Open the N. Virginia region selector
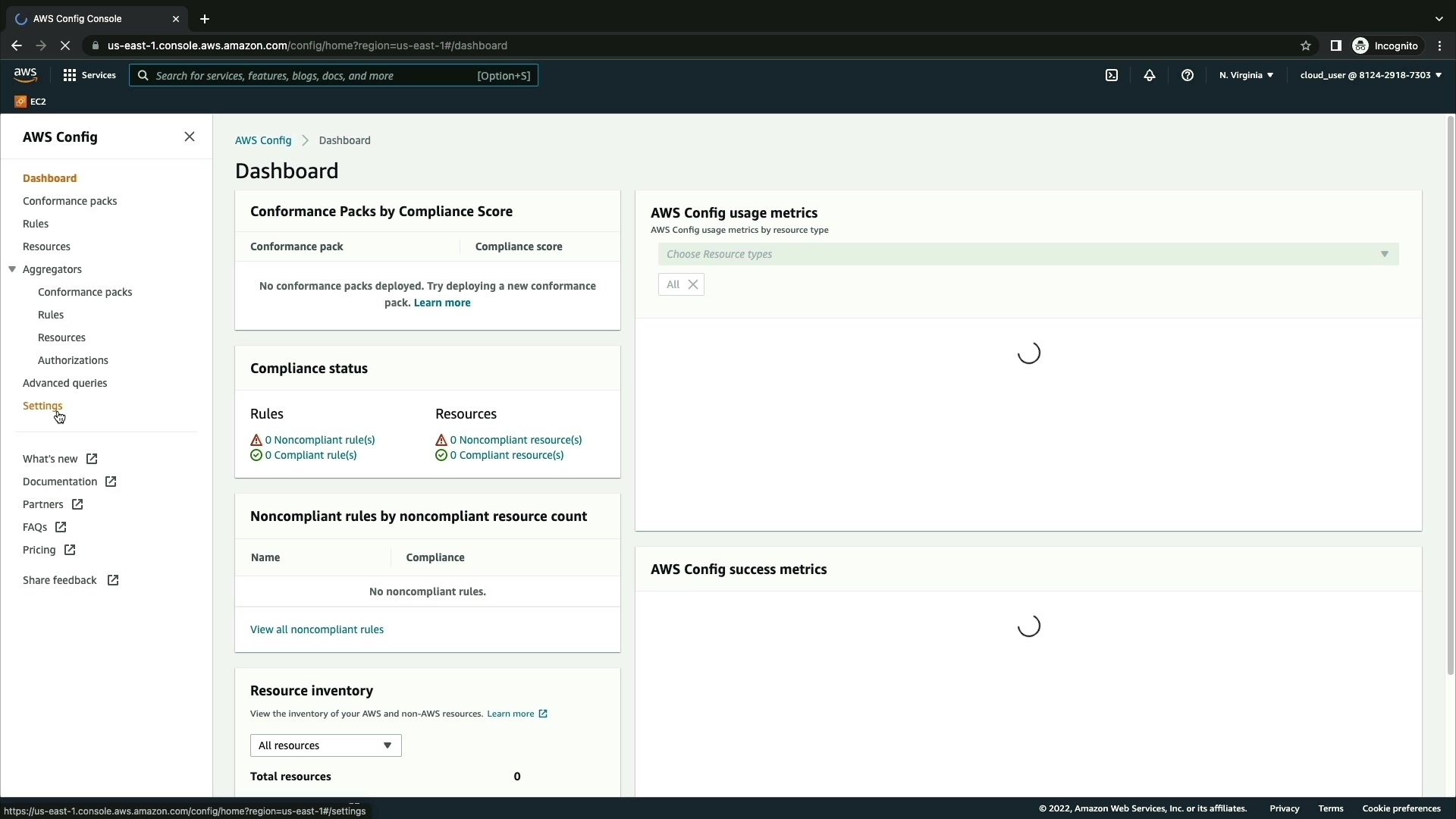Viewport: 1456px width, 819px height. point(1246,75)
